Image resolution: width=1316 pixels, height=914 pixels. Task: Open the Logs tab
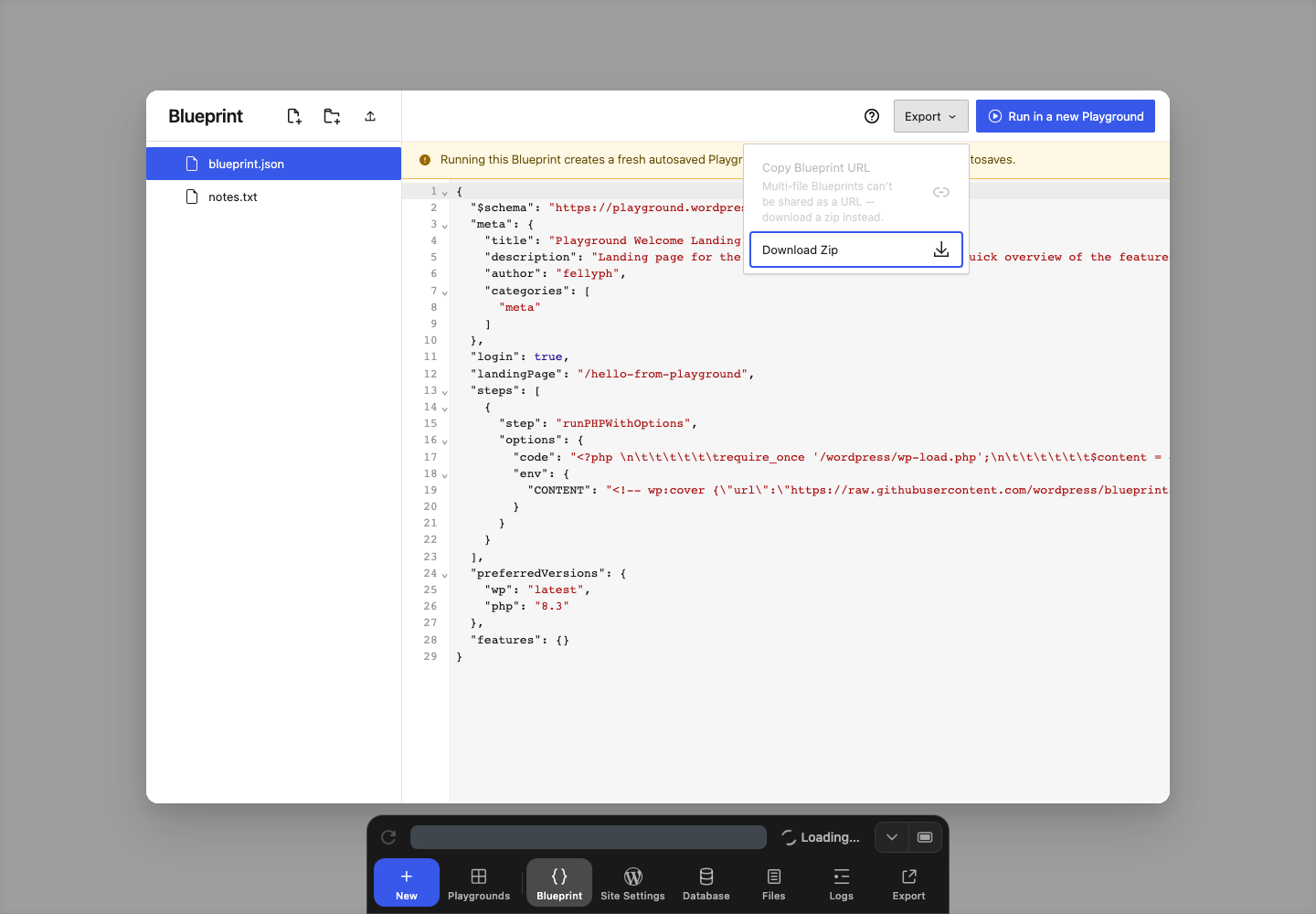[x=842, y=883]
